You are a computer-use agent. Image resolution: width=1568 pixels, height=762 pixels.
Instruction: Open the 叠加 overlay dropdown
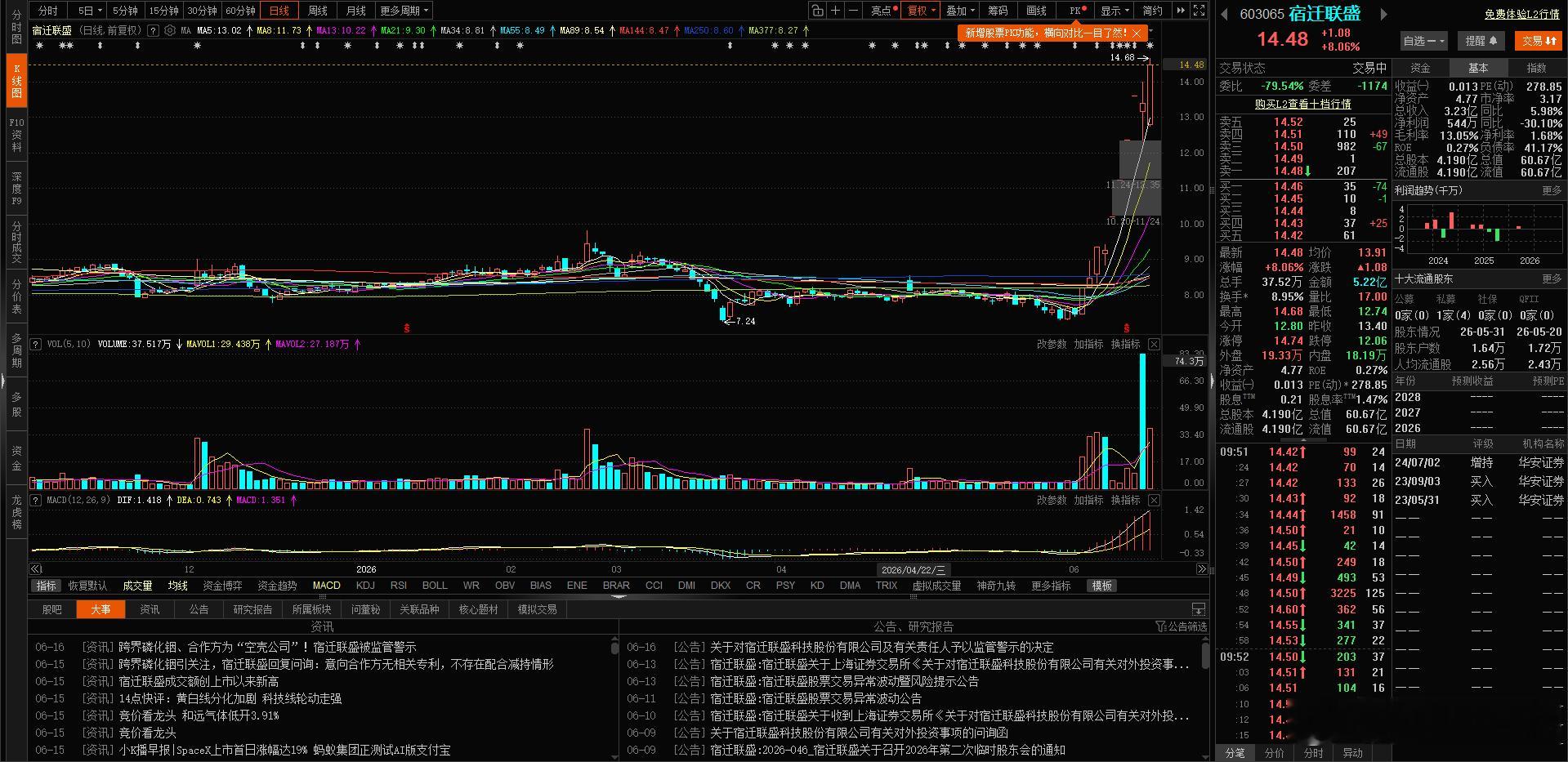tap(960, 11)
